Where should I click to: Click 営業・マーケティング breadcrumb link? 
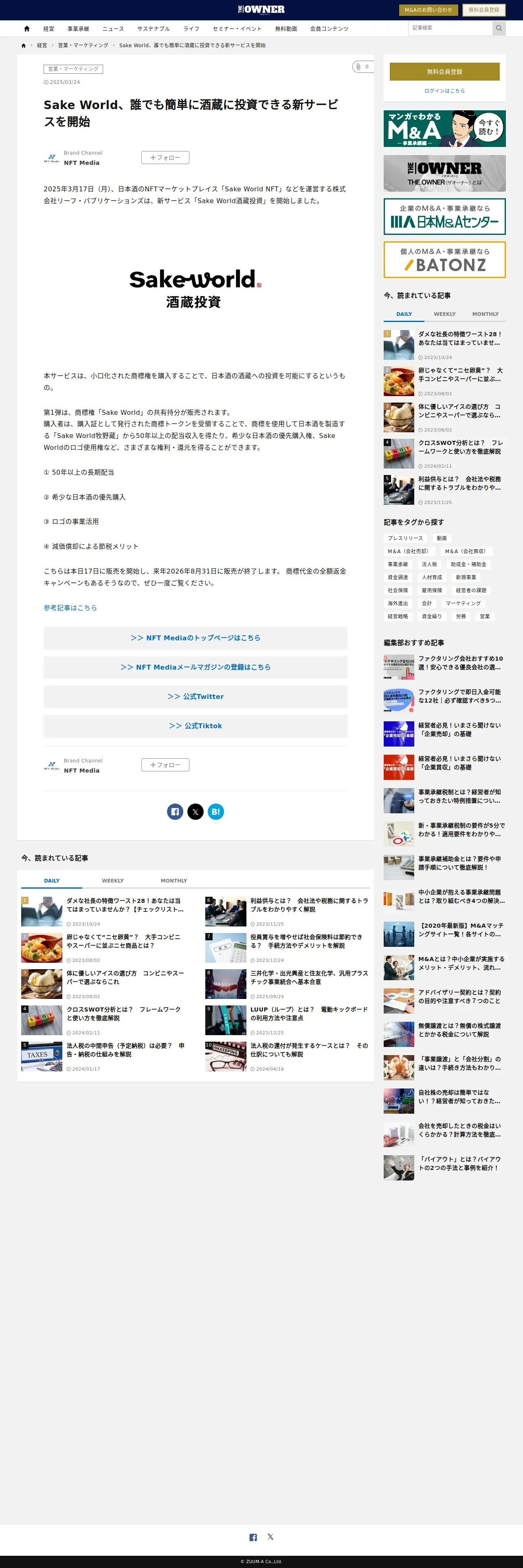pos(83,46)
